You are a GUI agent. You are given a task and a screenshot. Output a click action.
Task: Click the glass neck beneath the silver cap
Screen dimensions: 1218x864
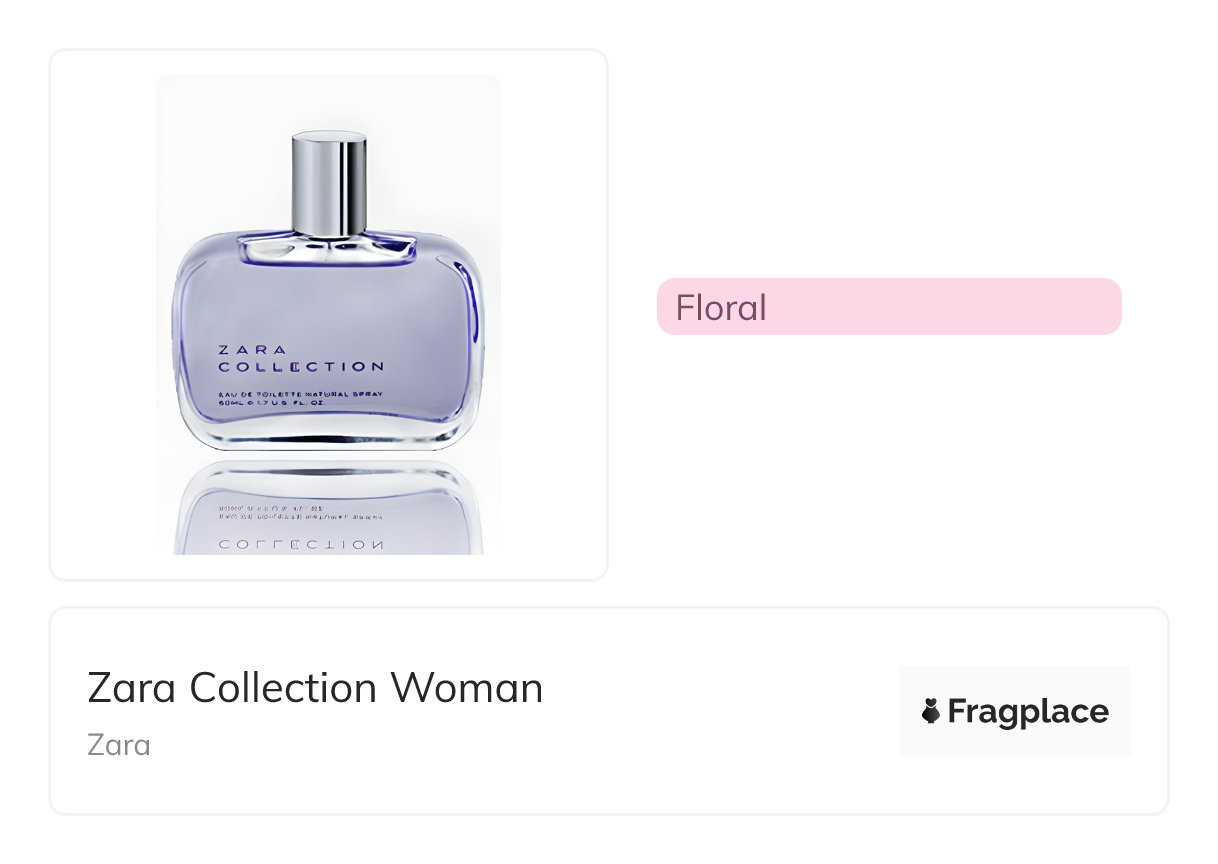(x=329, y=246)
